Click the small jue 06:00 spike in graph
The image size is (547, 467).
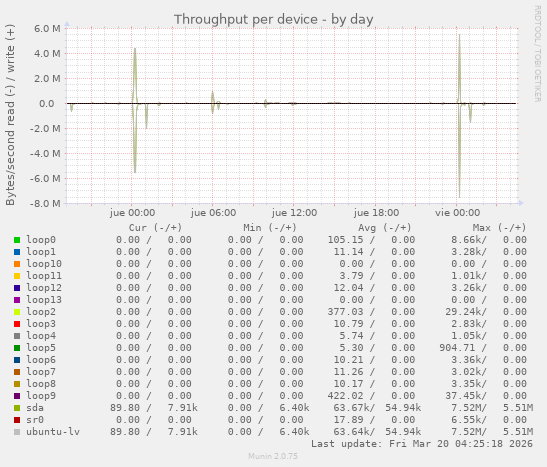click(x=212, y=102)
